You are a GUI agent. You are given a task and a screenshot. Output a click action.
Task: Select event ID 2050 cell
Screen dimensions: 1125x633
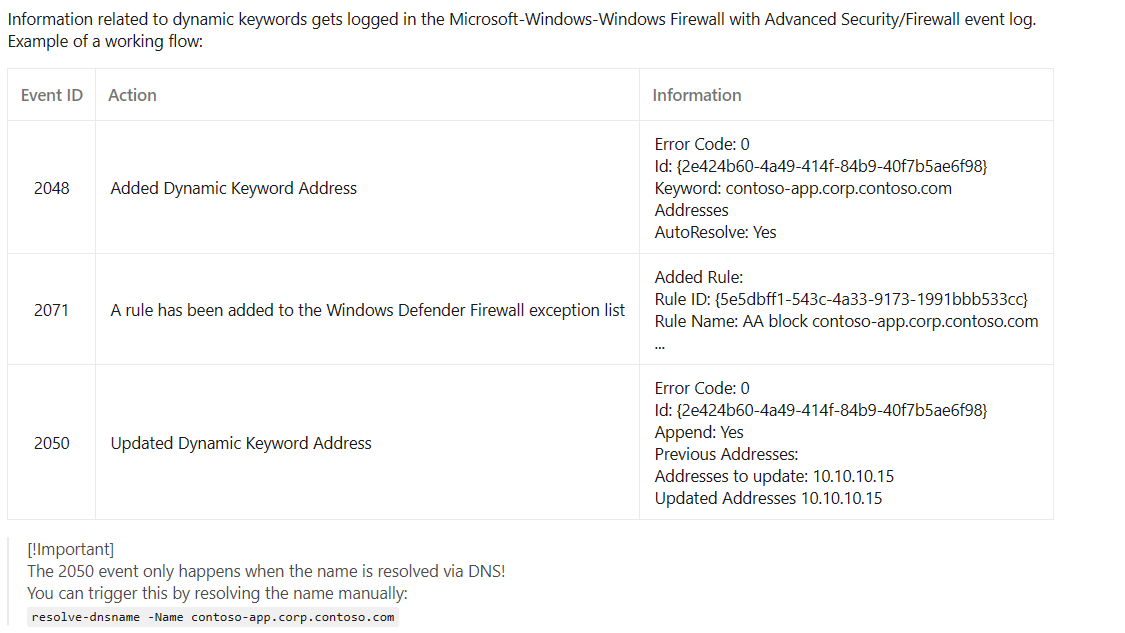click(x=52, y=443)
